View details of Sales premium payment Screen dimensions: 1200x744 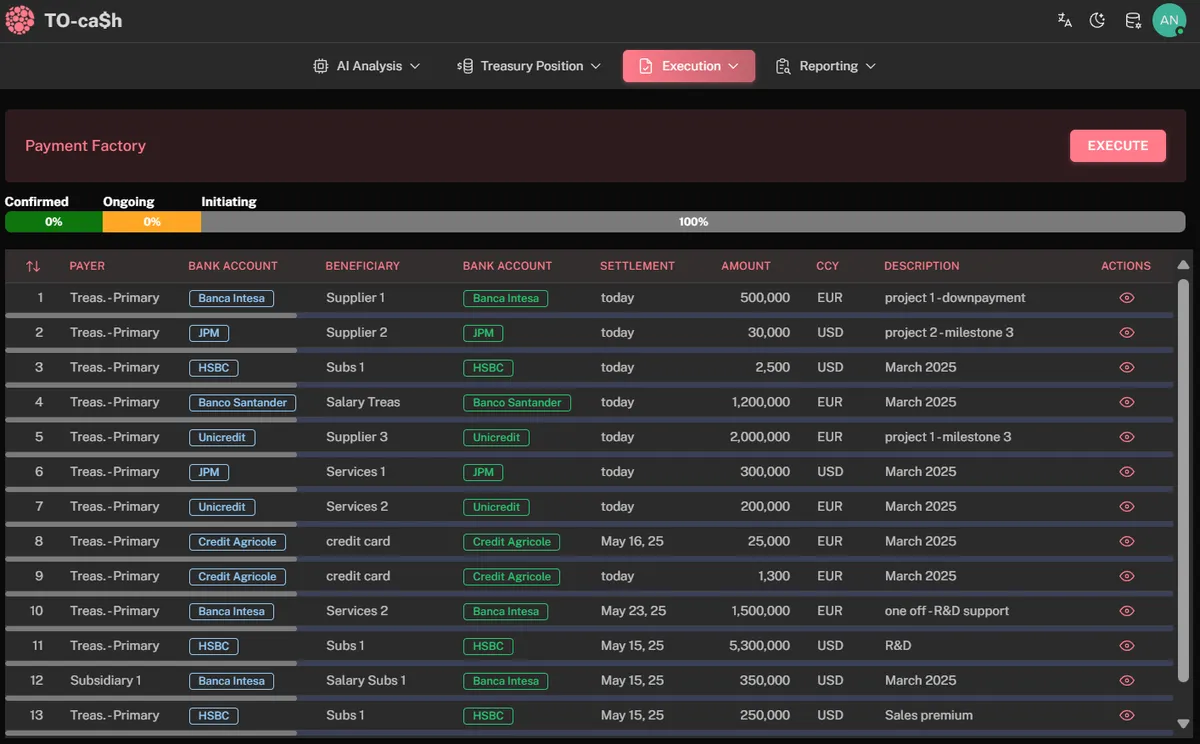click(x=1127, y=715)
